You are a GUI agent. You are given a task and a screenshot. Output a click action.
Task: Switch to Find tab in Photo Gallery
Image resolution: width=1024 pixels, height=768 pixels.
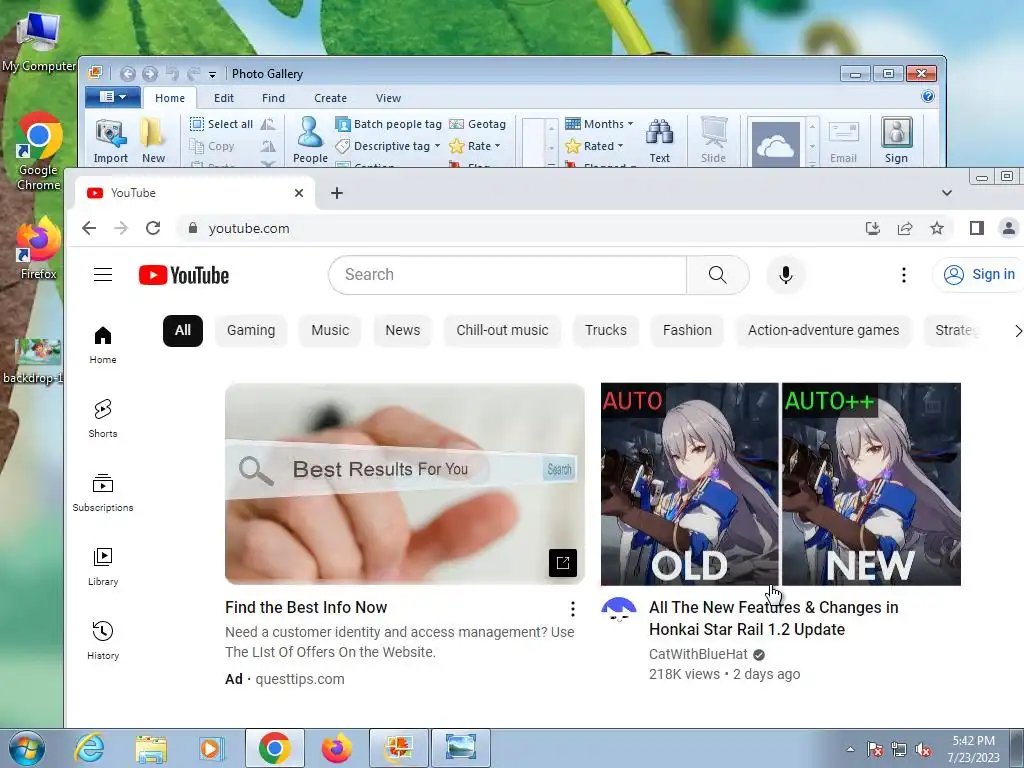[x=273, y=98]
